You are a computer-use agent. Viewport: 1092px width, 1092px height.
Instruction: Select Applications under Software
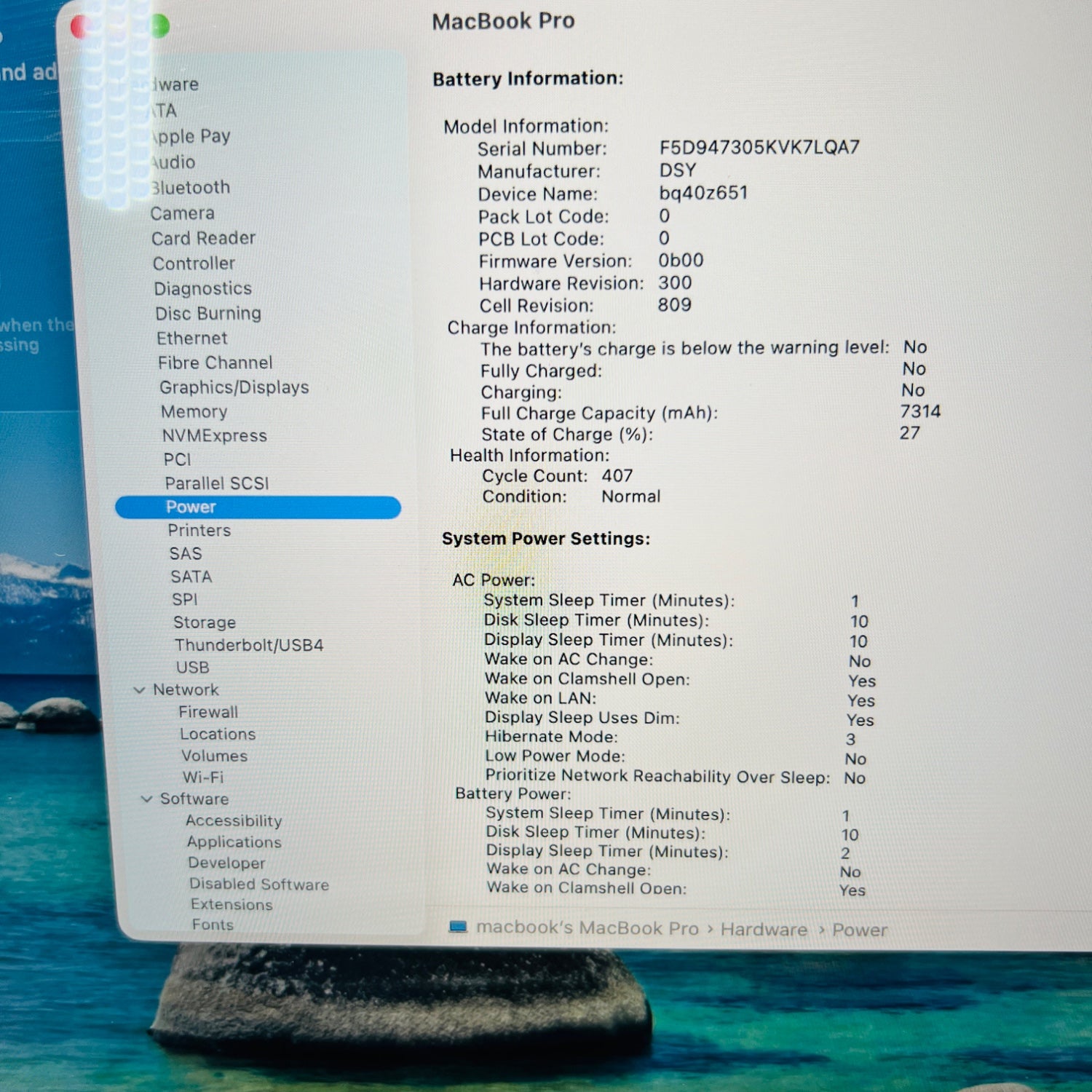[x=234, y=842]
